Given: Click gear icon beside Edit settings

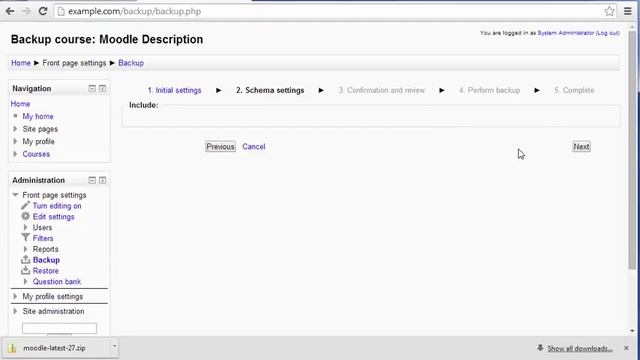Looking at the screenshot, I should click(25, 216).
